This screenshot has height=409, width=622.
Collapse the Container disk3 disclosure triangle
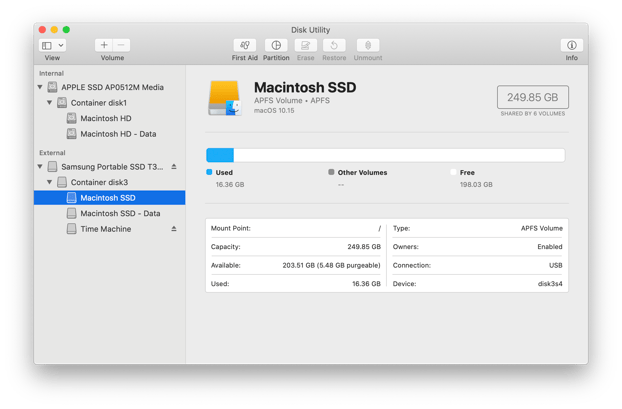pyautogui.click(x=50, y=182)
